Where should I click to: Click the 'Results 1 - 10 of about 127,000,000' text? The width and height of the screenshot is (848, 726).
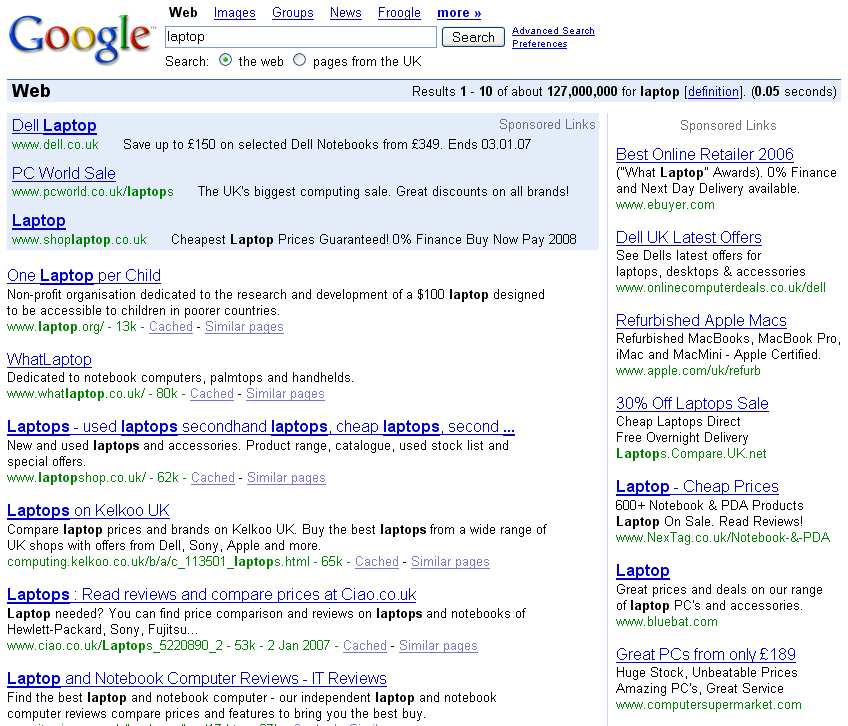coord(514,91)
